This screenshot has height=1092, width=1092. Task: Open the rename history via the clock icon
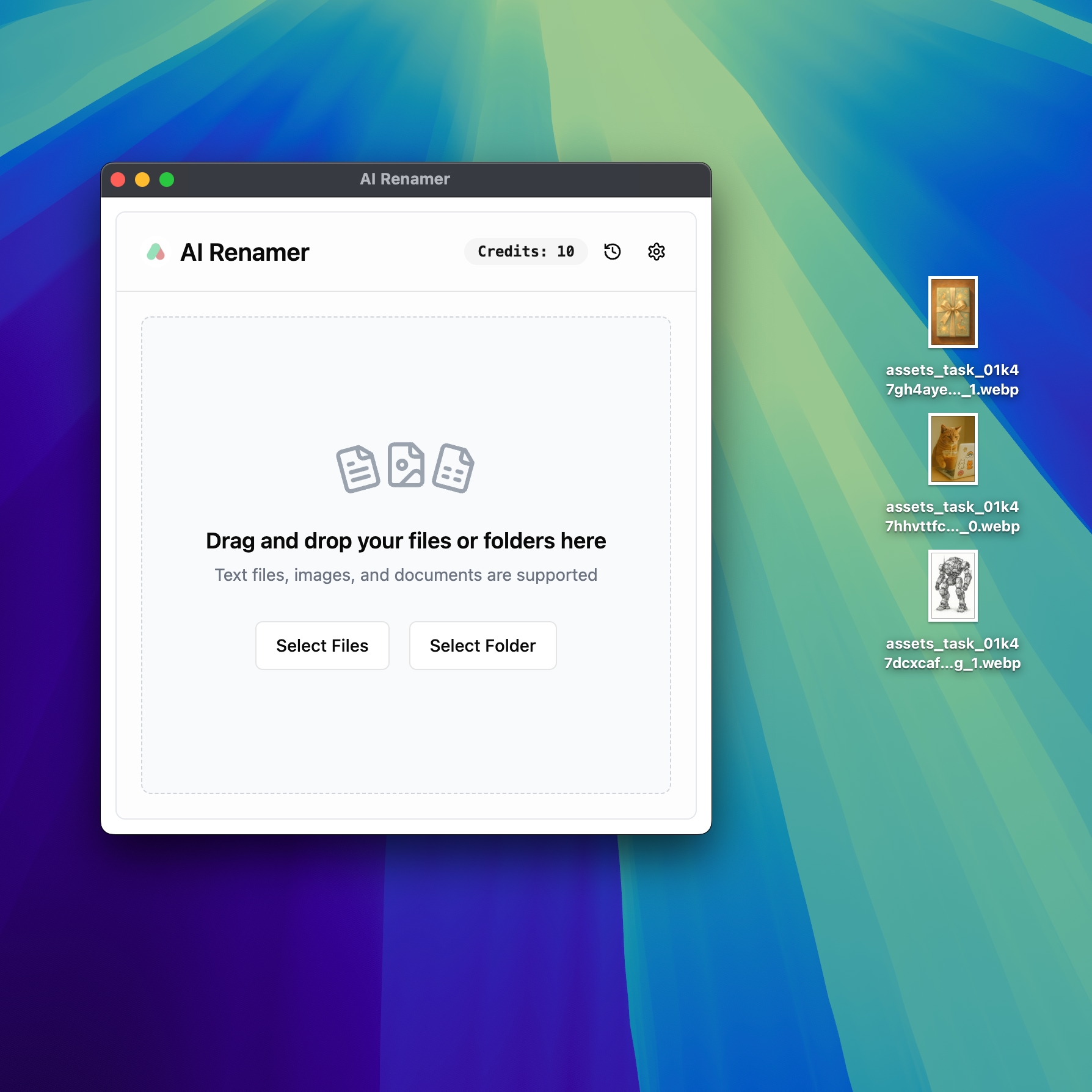613,252
